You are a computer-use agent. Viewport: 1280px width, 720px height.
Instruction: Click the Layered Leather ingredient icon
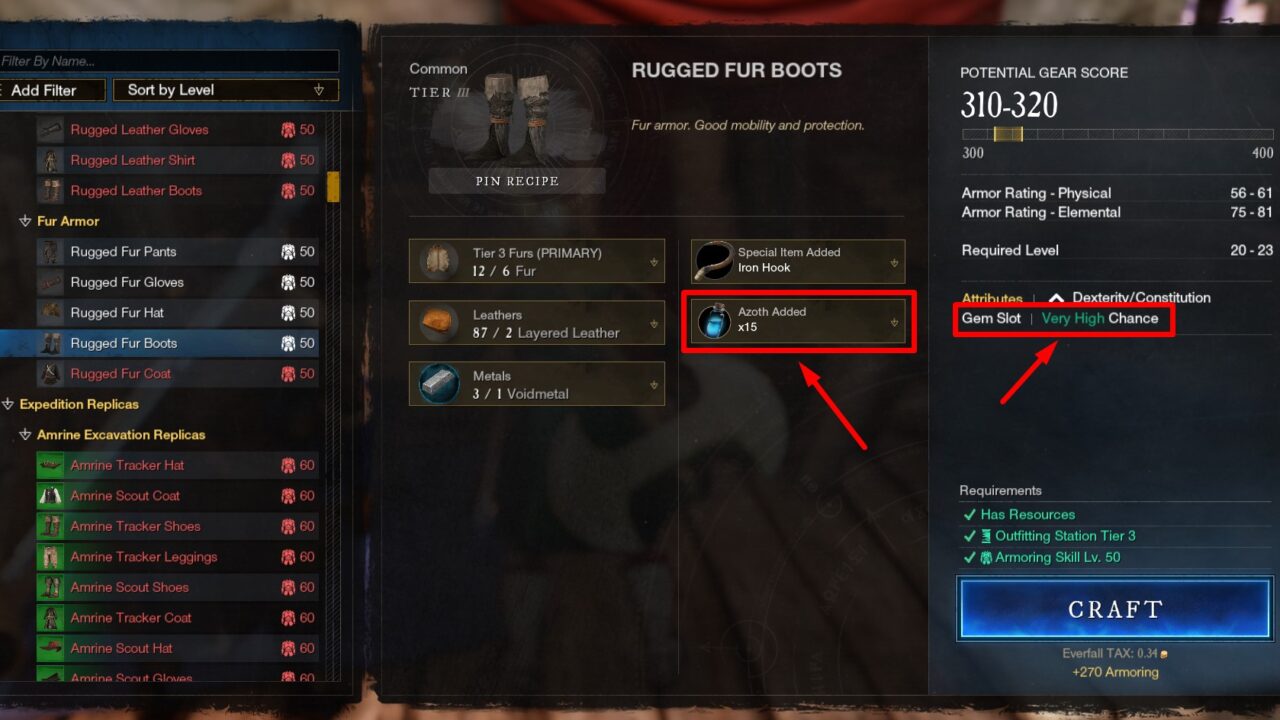click(439, 324)
